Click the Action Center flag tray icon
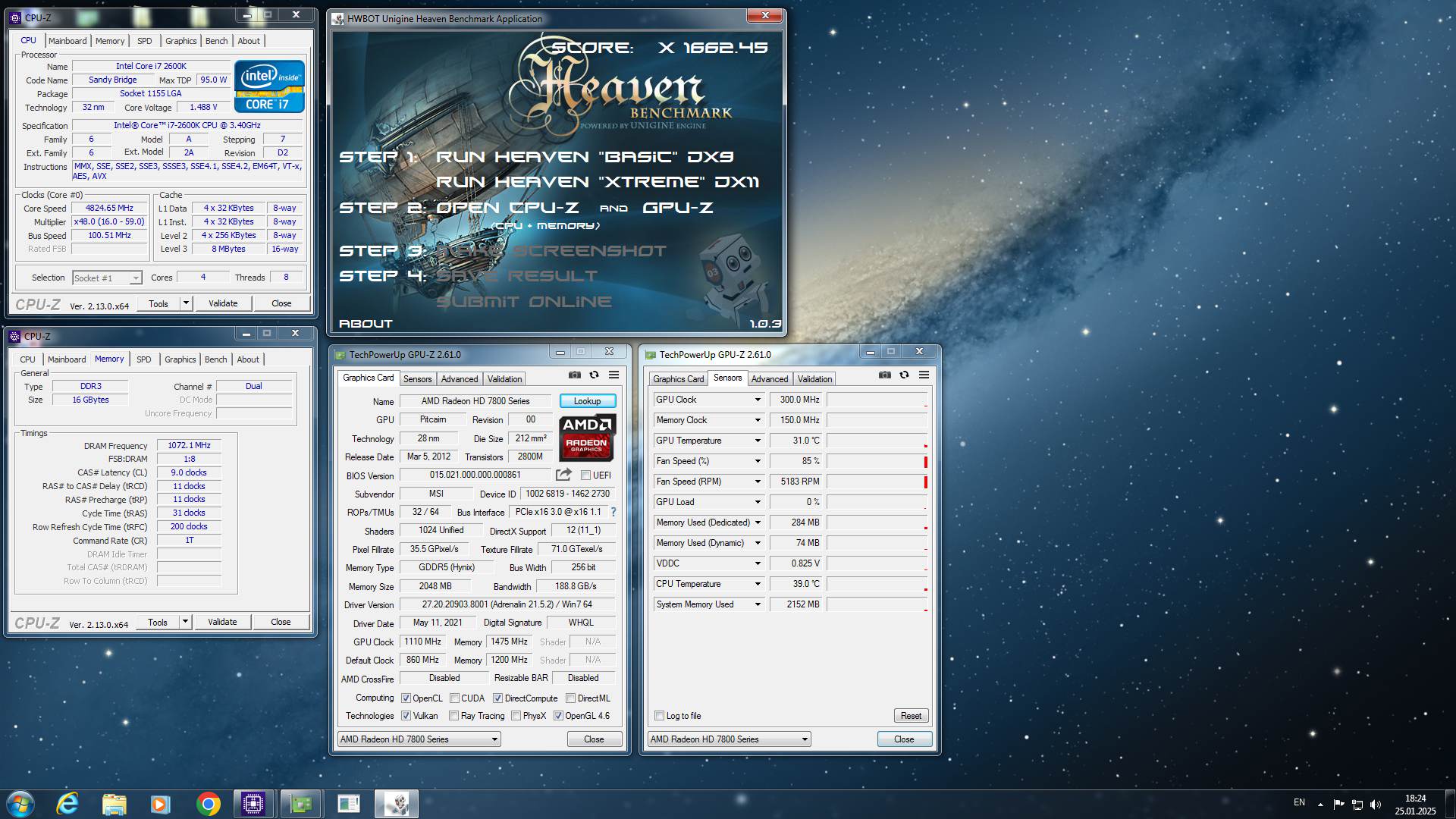This screenshot has height=819, width=1456. (1338, 804)
